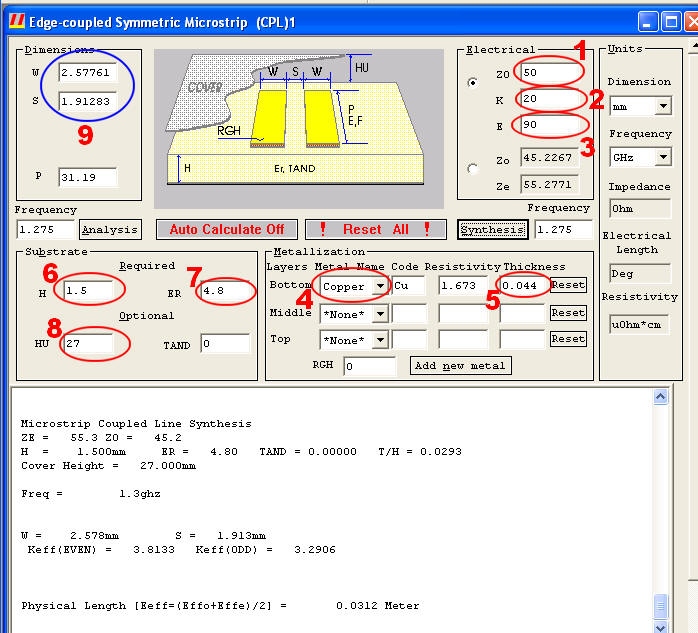Minimize the Edge-coupled Symmetric Microstrip window
Image resolution: width=698 pixels, height=633 pixels.
[x=647, y=21]
